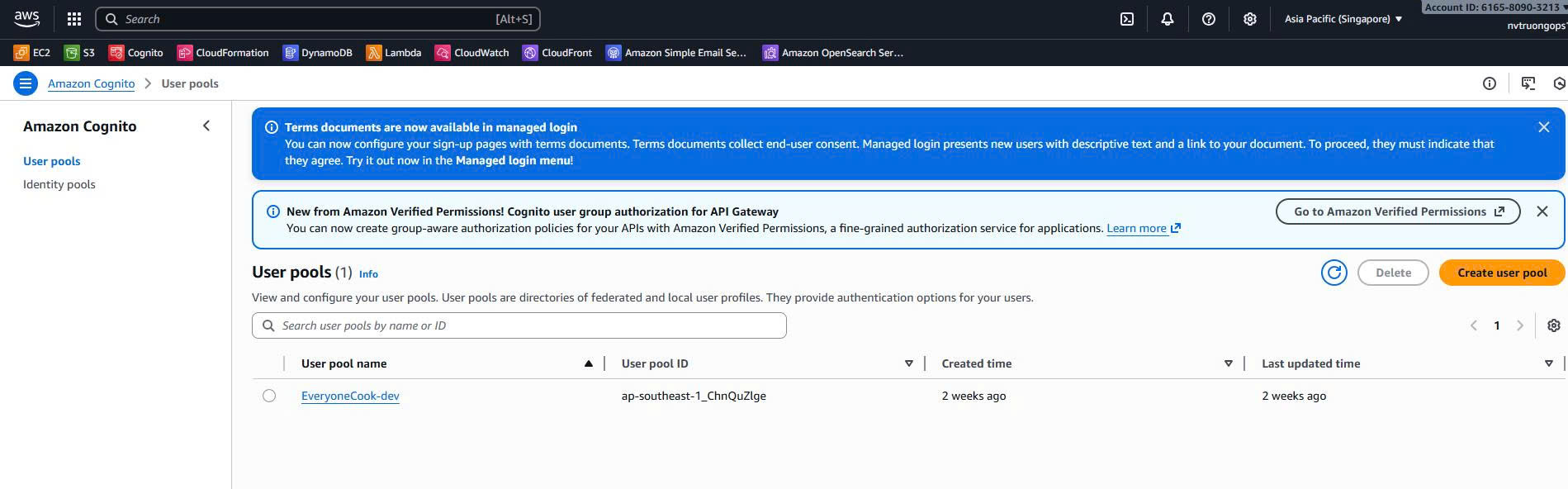Collapse the Amazon Cognito sidebar
This screenshot has width=1568, height=489.
[206, 126]
